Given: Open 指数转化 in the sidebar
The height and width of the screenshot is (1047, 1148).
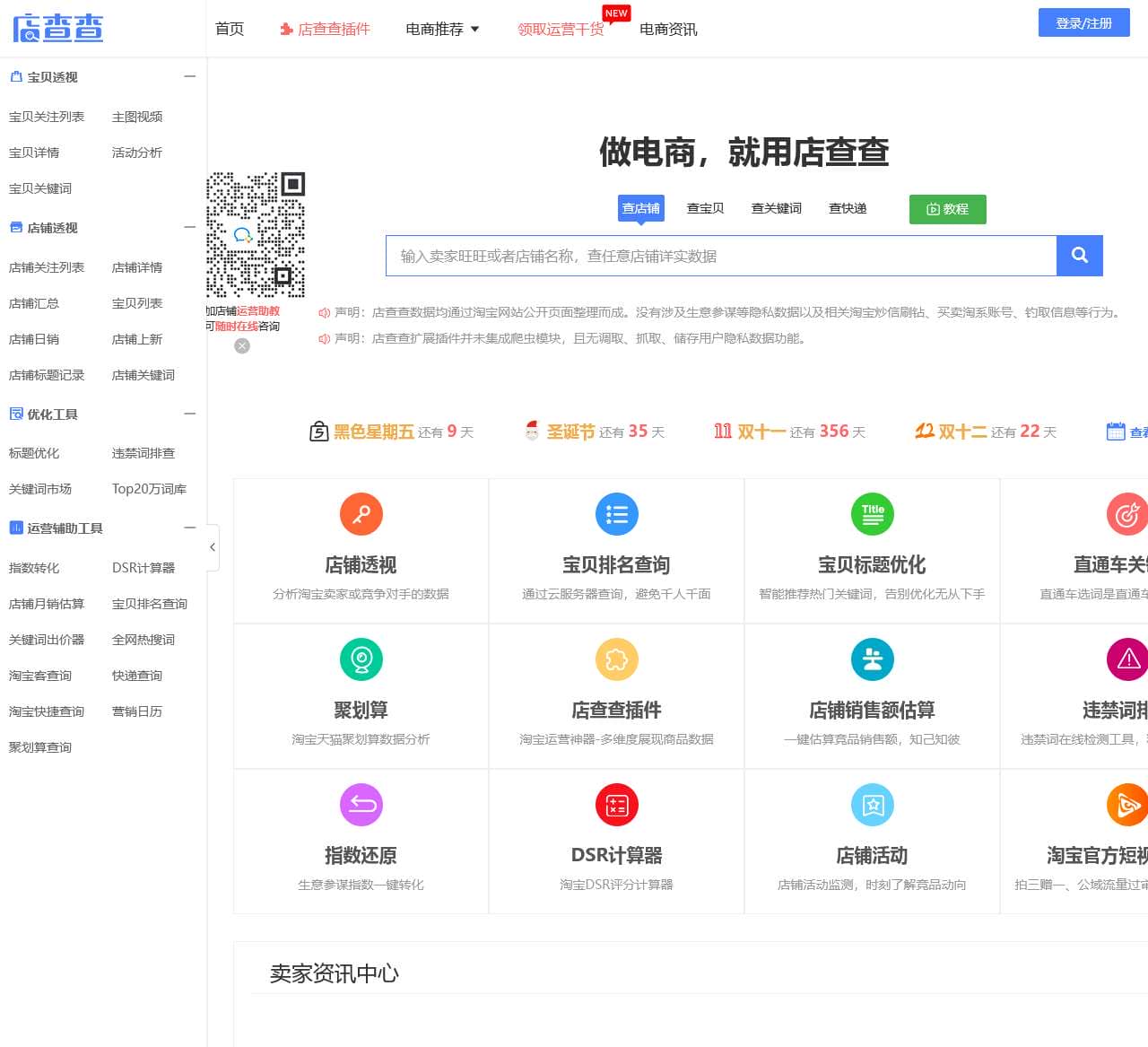Looking at the screenshot, I should pyautogui.click(x=34, y=568).
